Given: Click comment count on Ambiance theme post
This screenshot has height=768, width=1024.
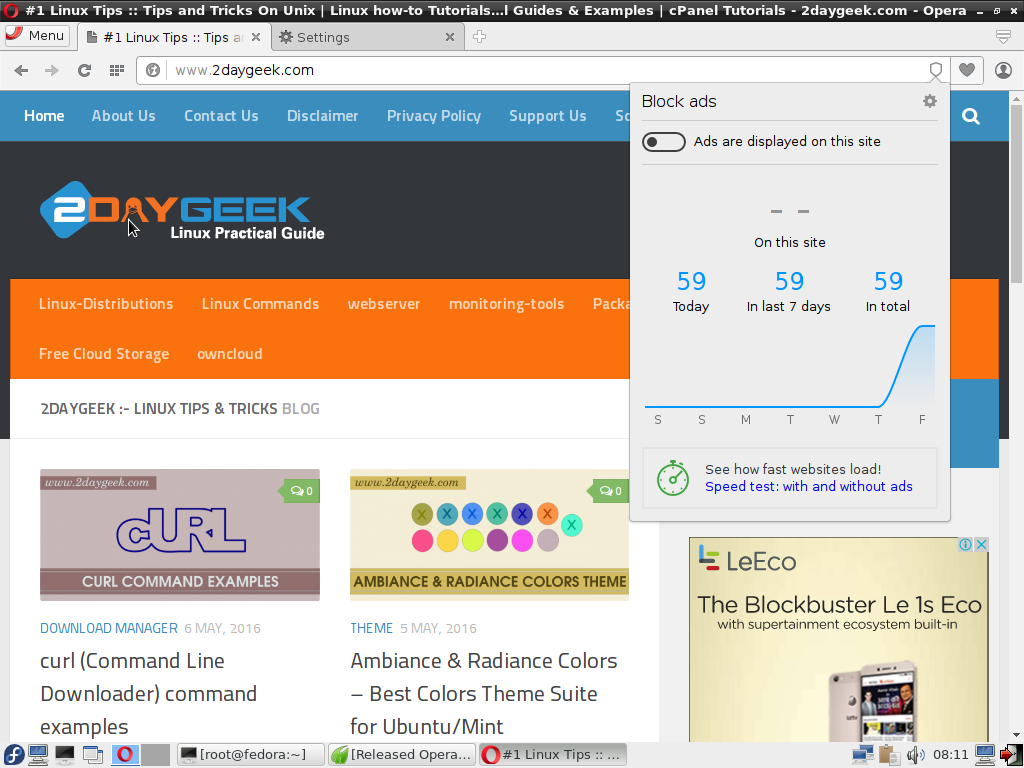Looking at the screenshot, I should [x=610, y=491].
